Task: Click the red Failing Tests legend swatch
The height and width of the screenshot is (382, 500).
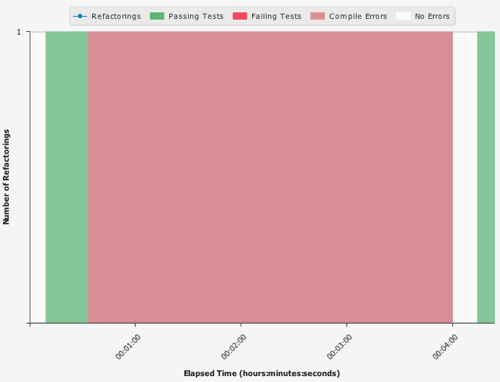Action: [x=240, y=16]
